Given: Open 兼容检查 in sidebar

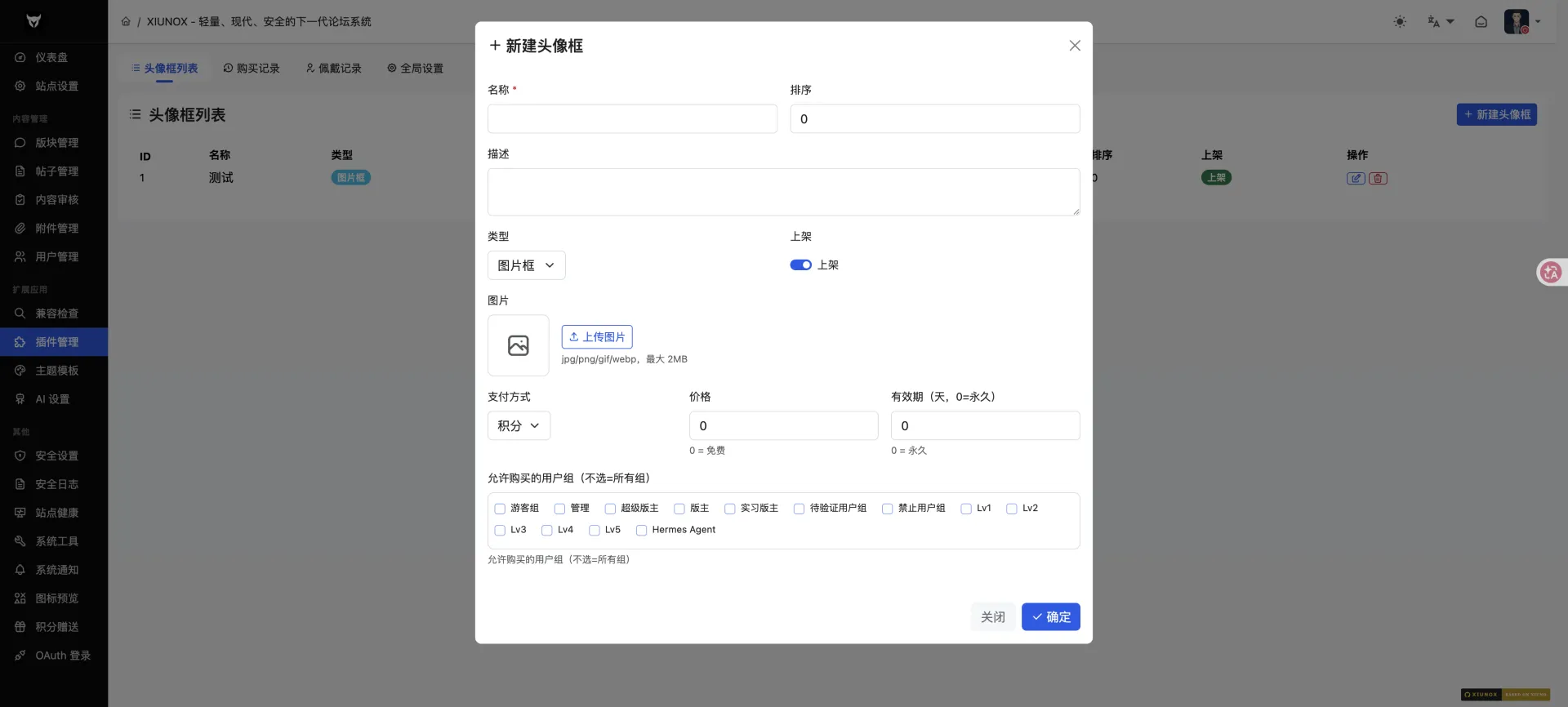Looking at the screenshot, I should click(54, 313).
